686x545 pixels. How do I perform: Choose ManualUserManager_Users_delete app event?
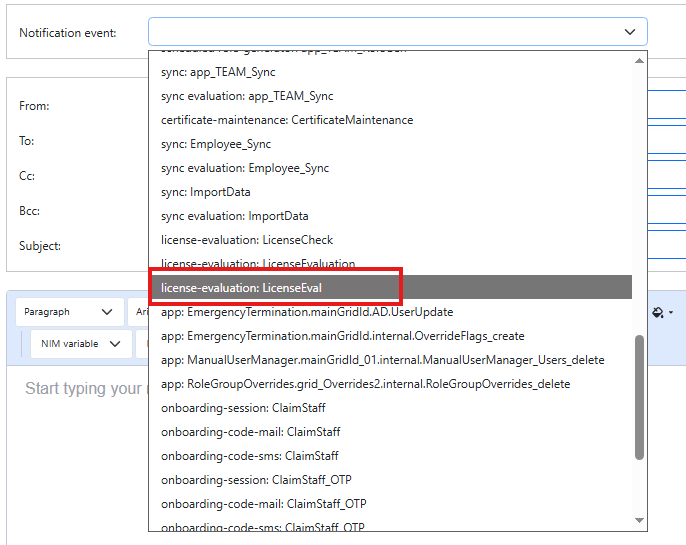pos(390,360)
